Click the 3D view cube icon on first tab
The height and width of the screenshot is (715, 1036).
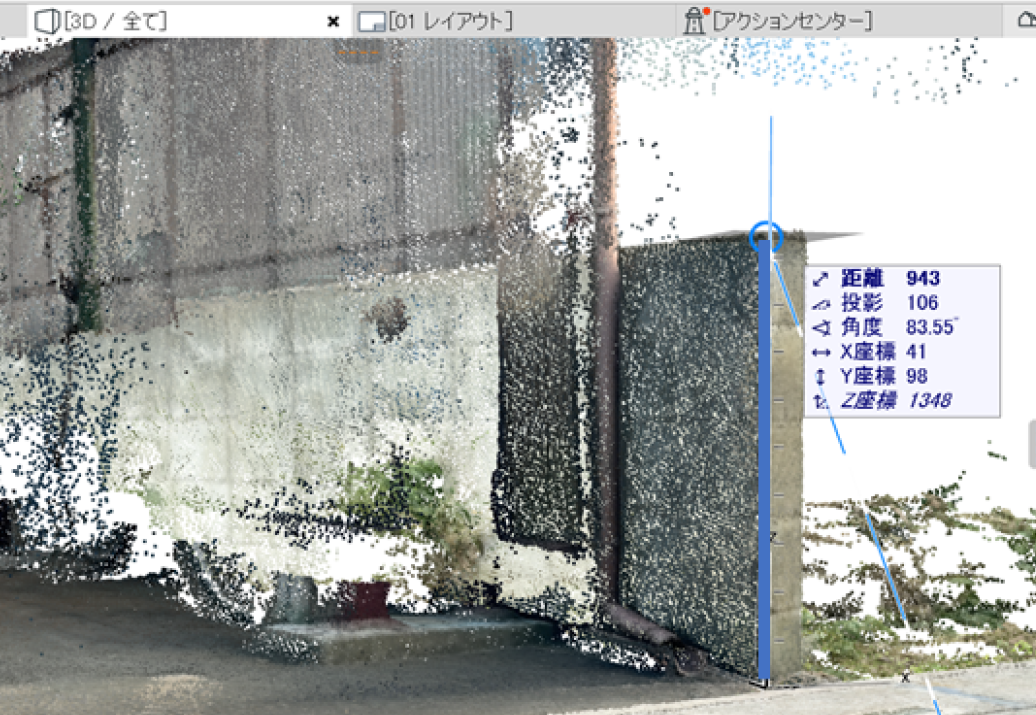tap(47, 20)
